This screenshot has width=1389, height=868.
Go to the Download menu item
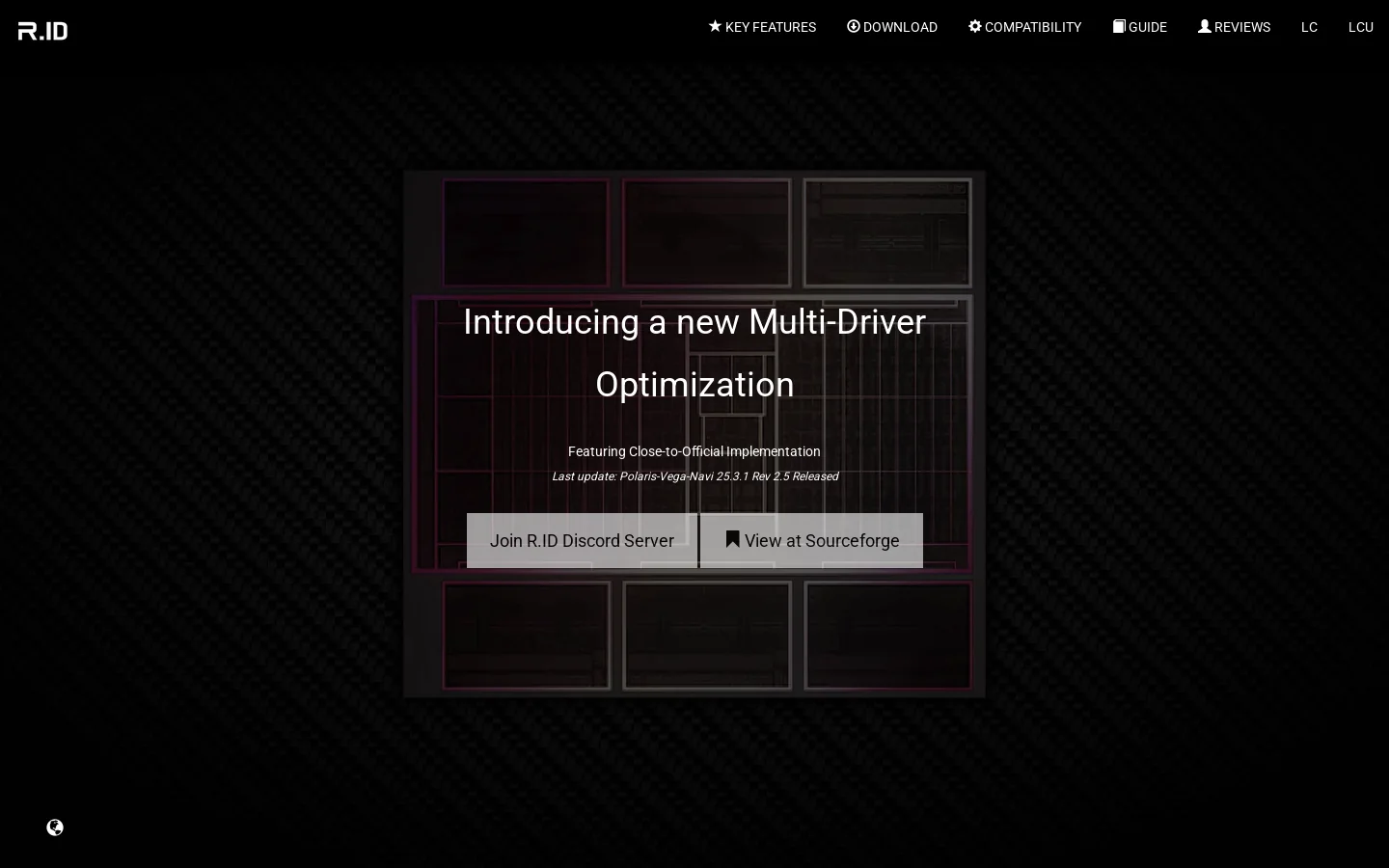pos(892,27)
